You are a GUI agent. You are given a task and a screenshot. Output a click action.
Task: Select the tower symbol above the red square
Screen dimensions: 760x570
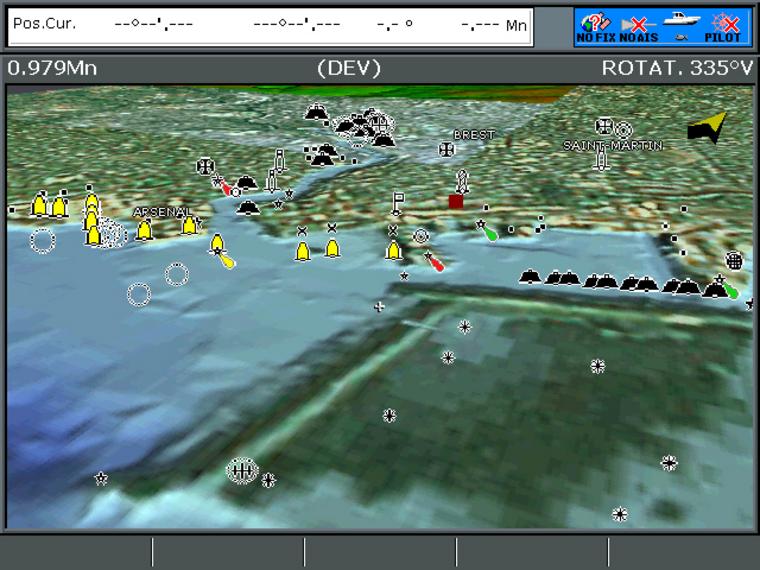coord(462,181)
